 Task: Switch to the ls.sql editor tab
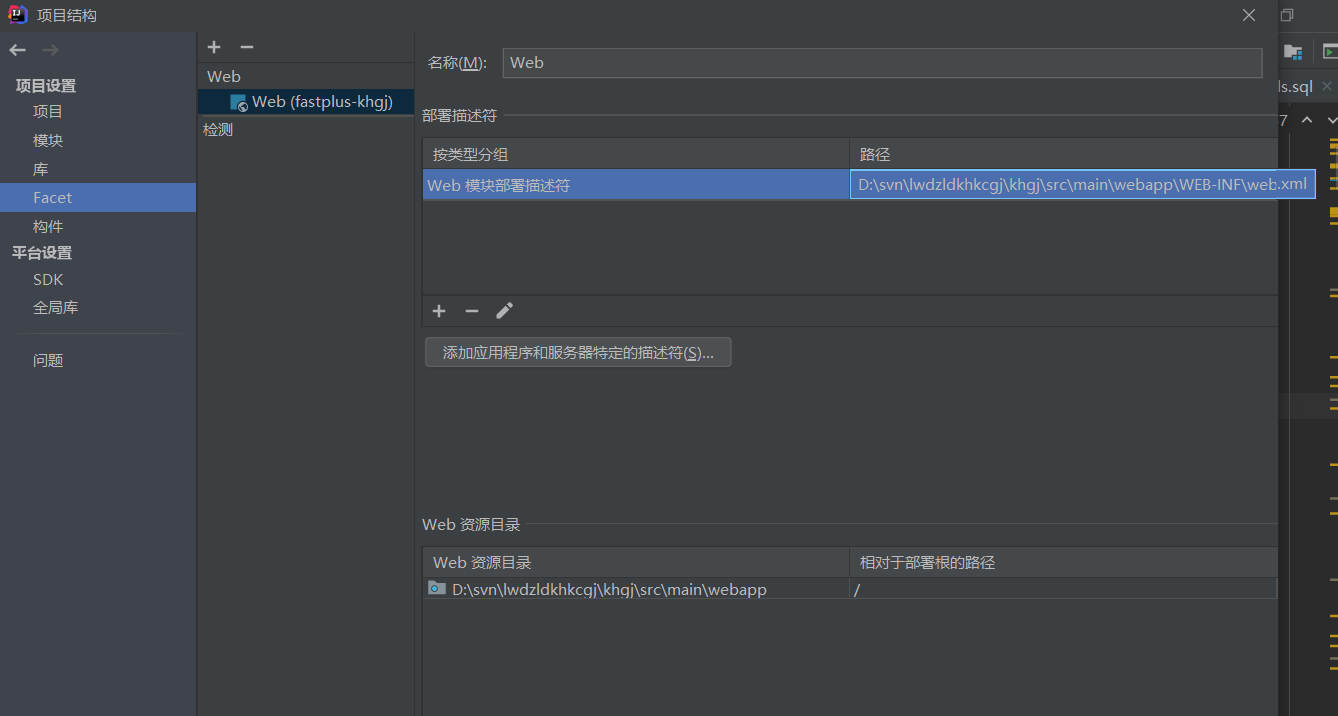[1294, 86]
